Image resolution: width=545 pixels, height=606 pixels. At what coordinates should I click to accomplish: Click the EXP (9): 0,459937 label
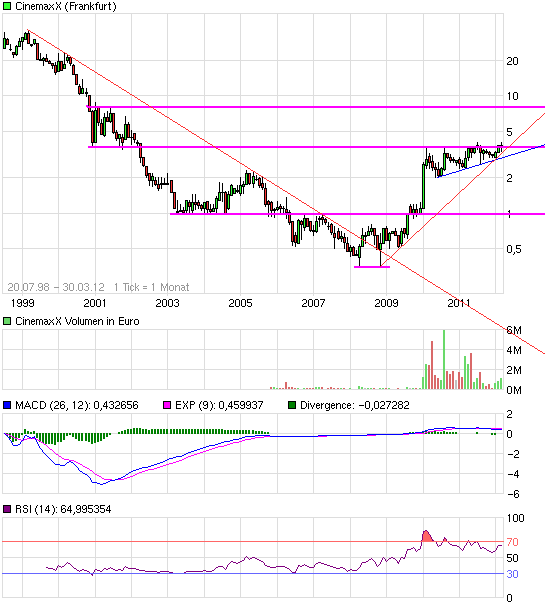[x=219, y=405]
